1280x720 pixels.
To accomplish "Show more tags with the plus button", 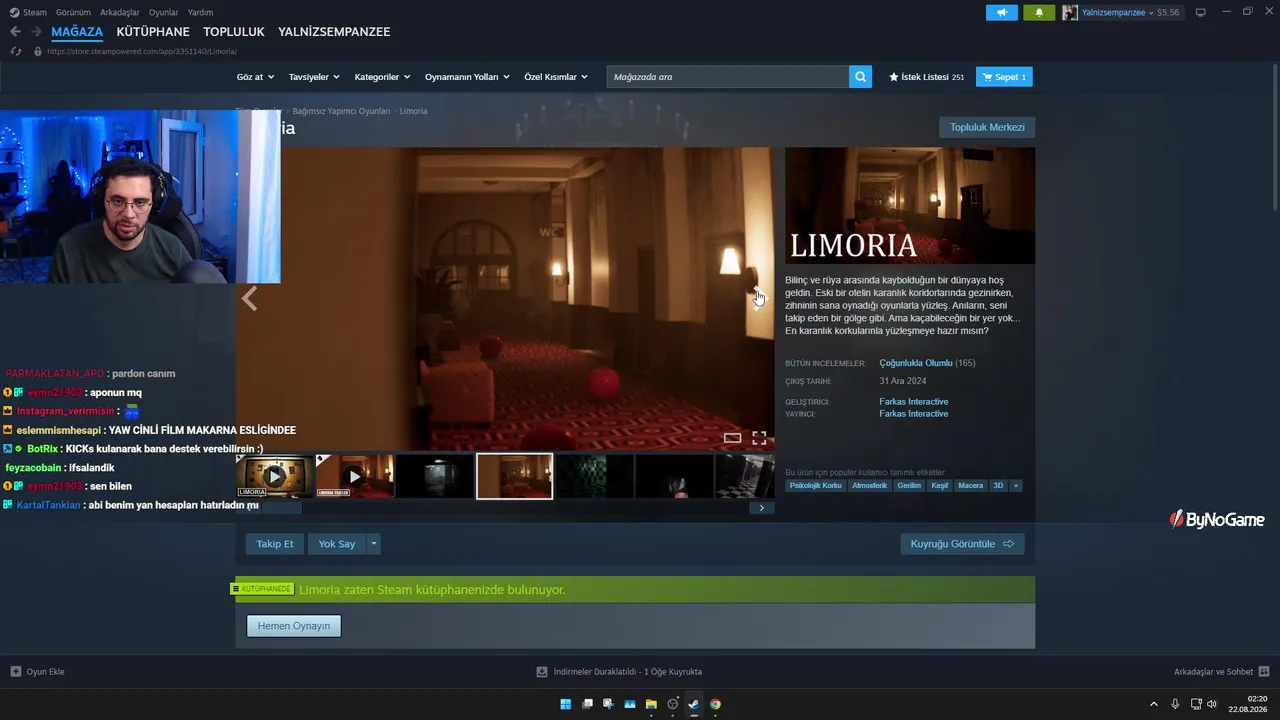I will pos(1016,486).
